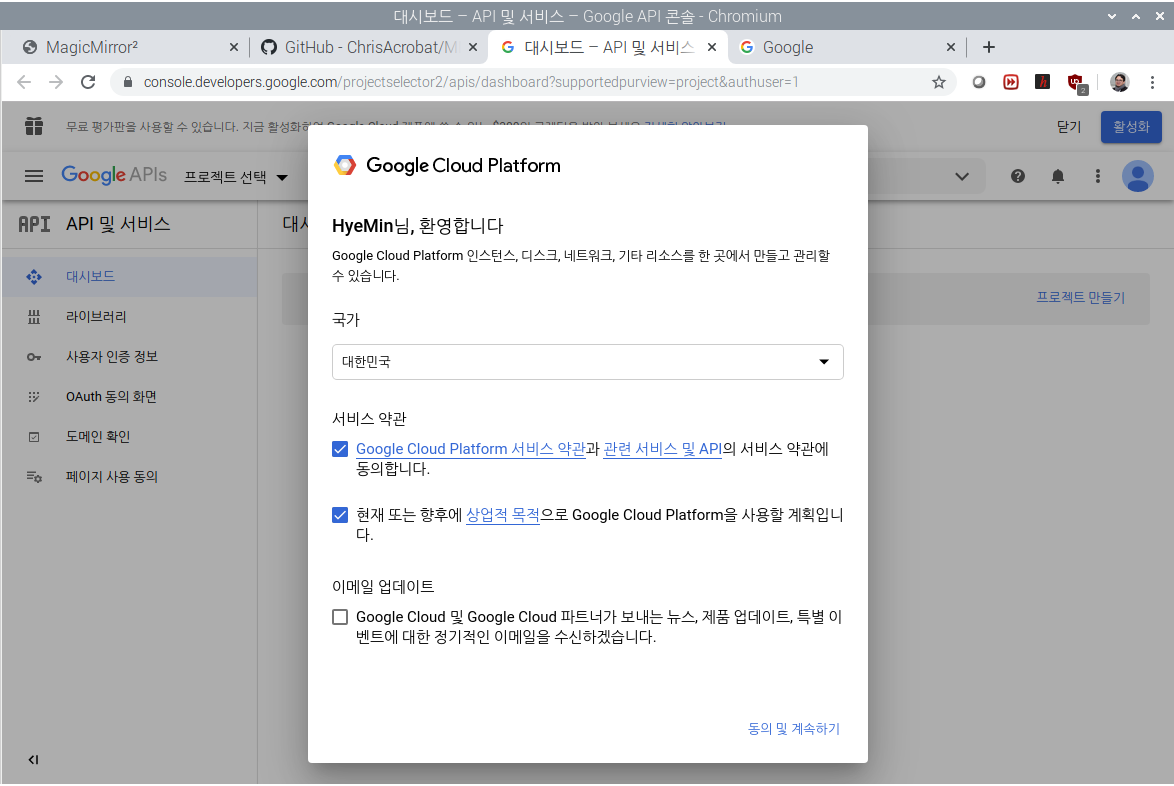This screenshot has width=1174, height=786.
Task: Open the 프로젝트 선택 dropdown
Action: click(236, 177)
